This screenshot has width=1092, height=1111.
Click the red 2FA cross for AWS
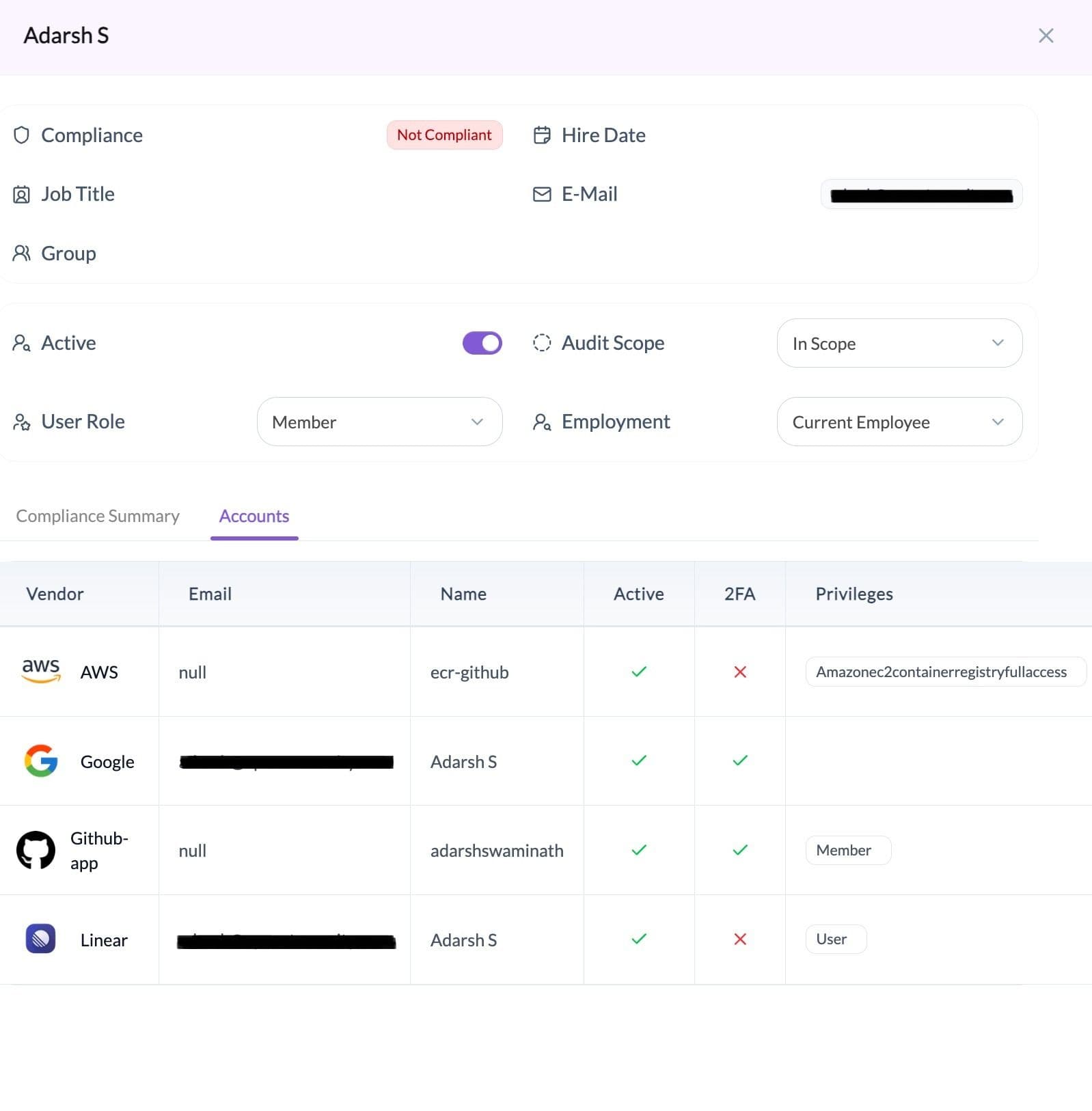739,672
